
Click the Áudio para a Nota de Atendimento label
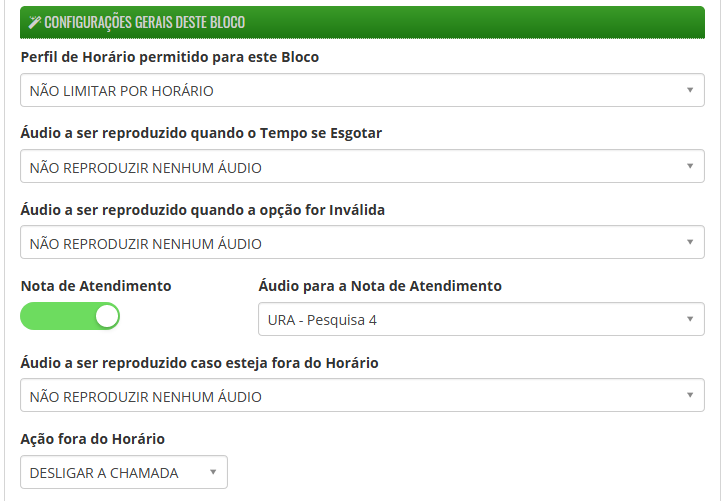coord(380,286)
